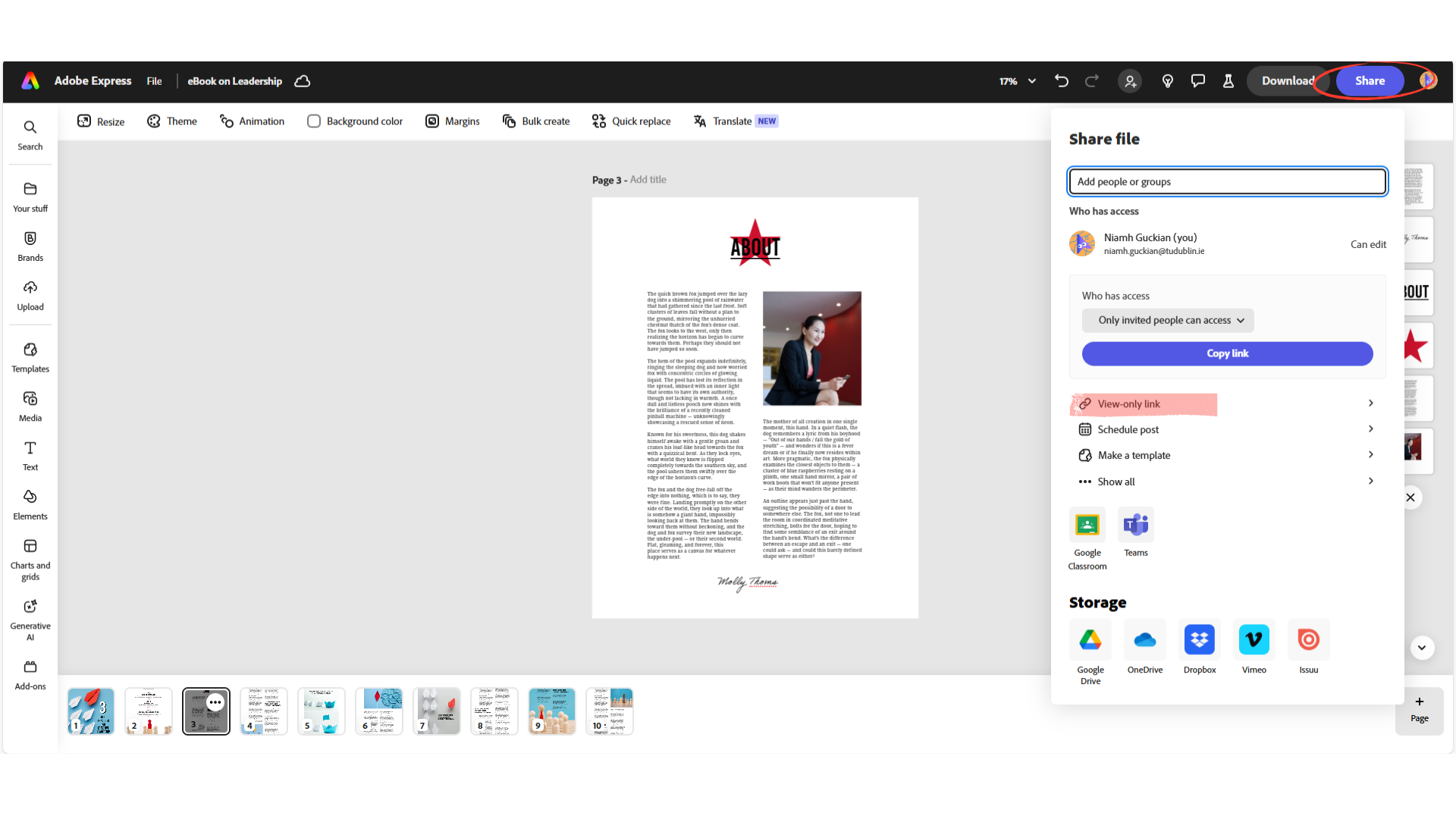Select the Resize tool
1456x819 pixels.
pyautogui.click(x=99, y=121)
